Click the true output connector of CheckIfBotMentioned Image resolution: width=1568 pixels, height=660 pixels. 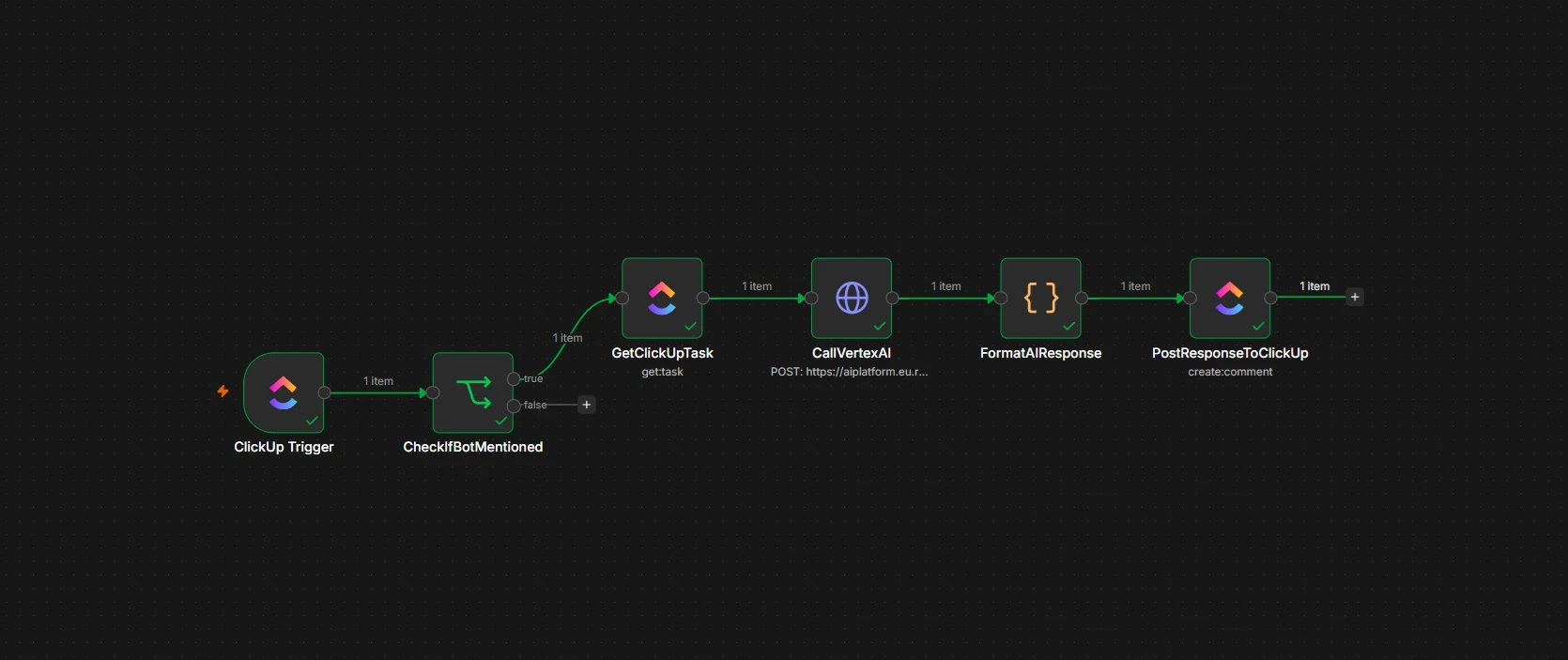tap(514, 379)
